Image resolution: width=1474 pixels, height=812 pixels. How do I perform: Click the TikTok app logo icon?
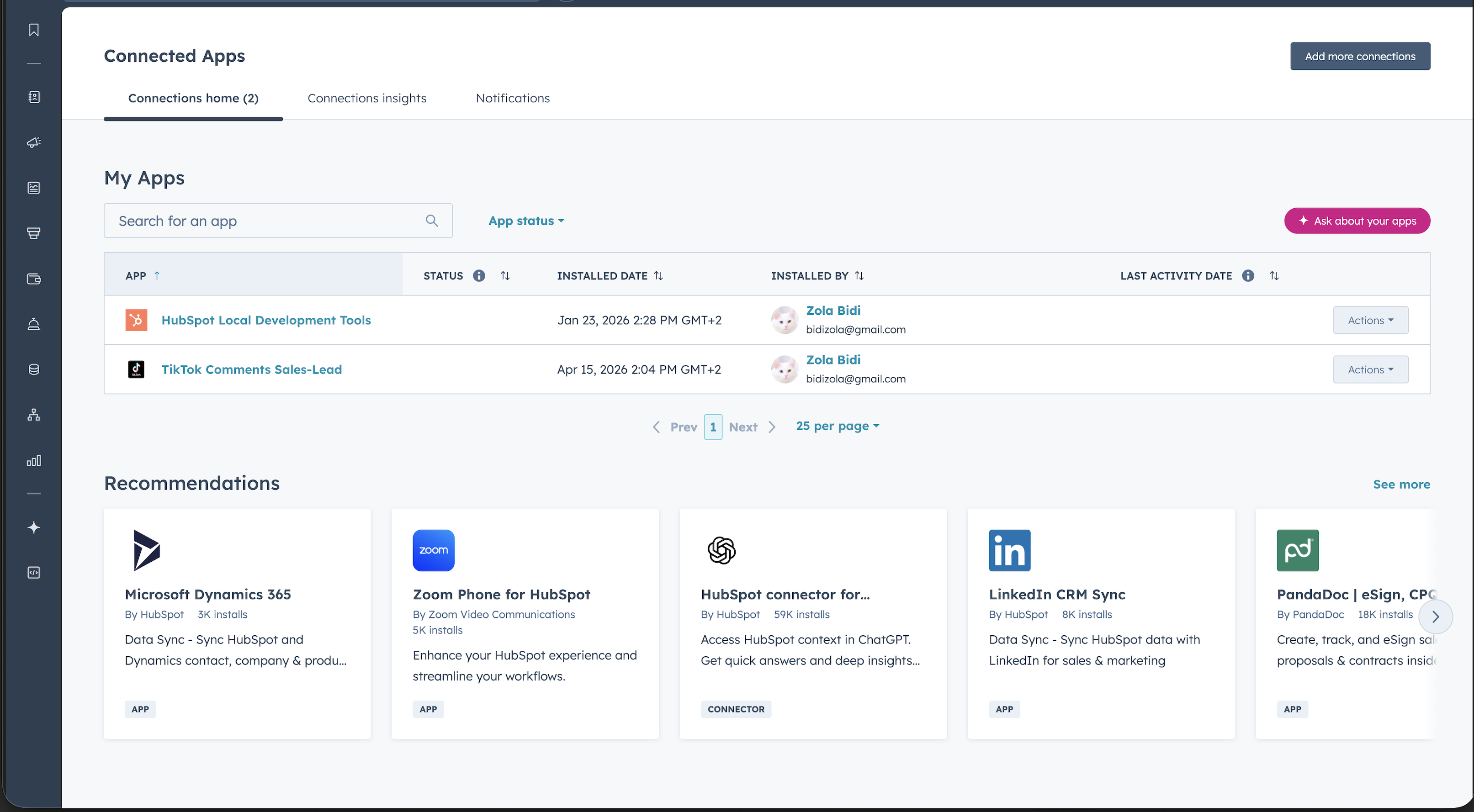[x=136, y=369]
